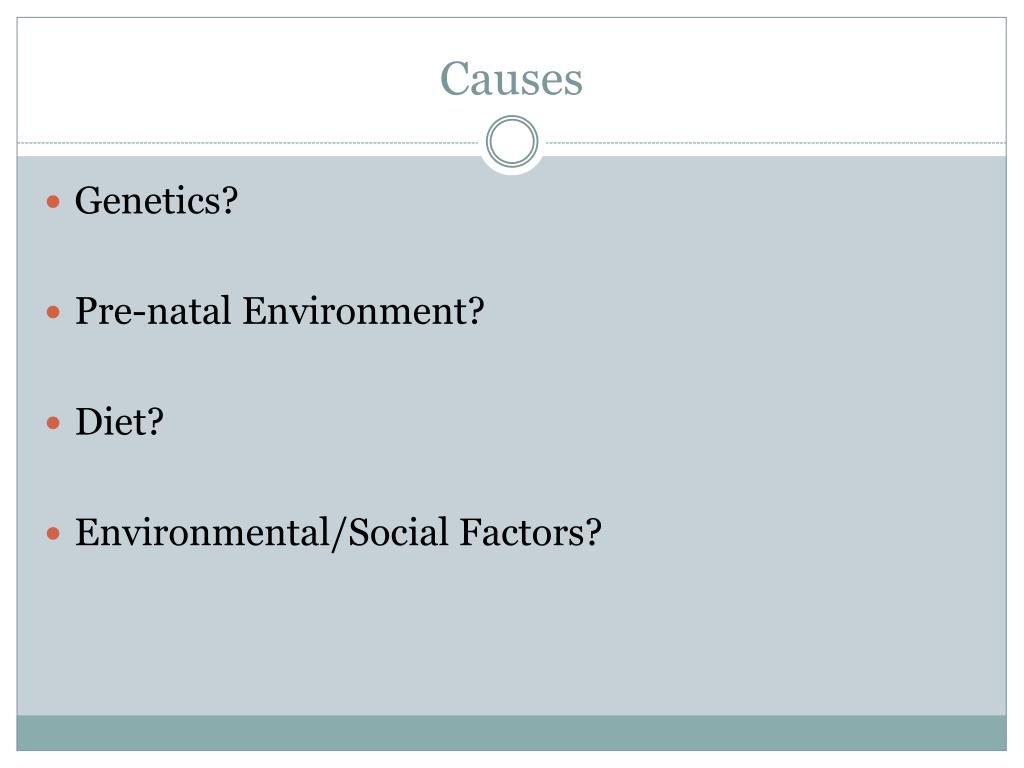Viewport: 1024px width, 768px height.
Task: Click the orange bullet beside Genetics
Action: tap(54, 202)
